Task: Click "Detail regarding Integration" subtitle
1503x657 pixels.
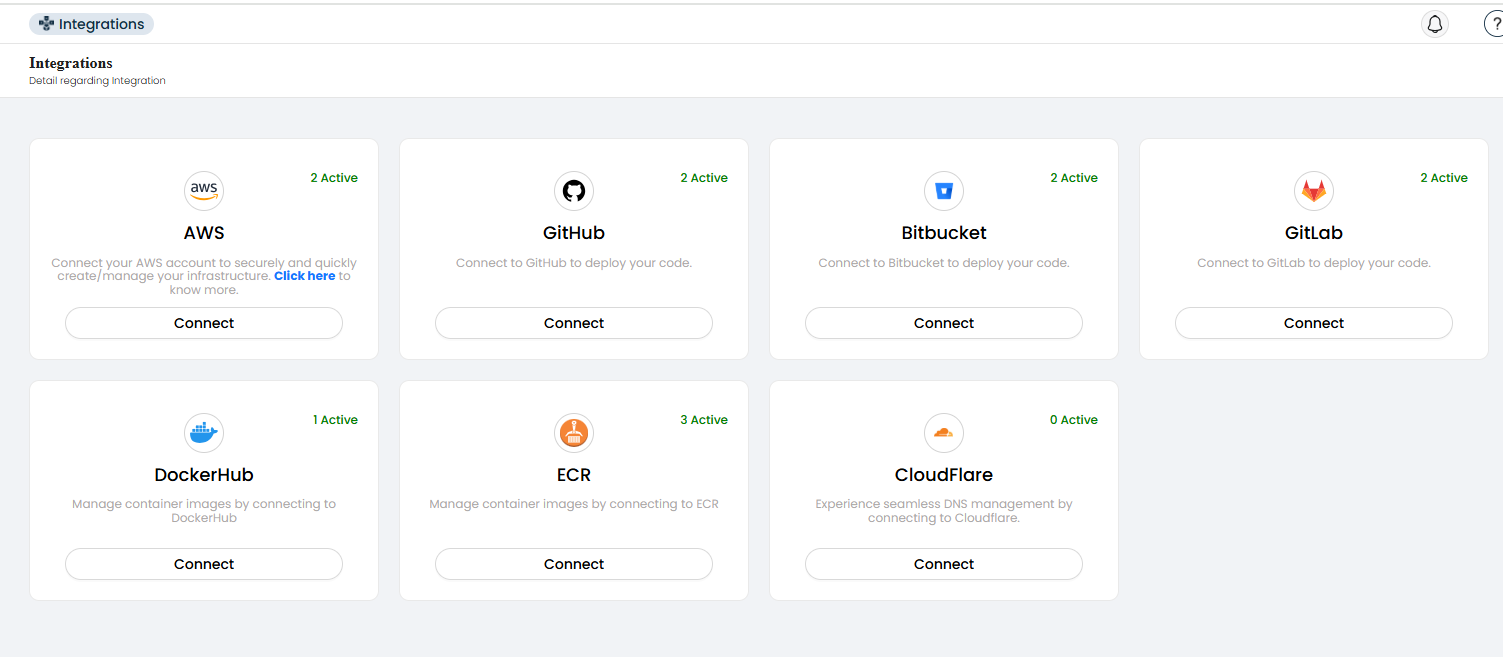Action: 97,81
